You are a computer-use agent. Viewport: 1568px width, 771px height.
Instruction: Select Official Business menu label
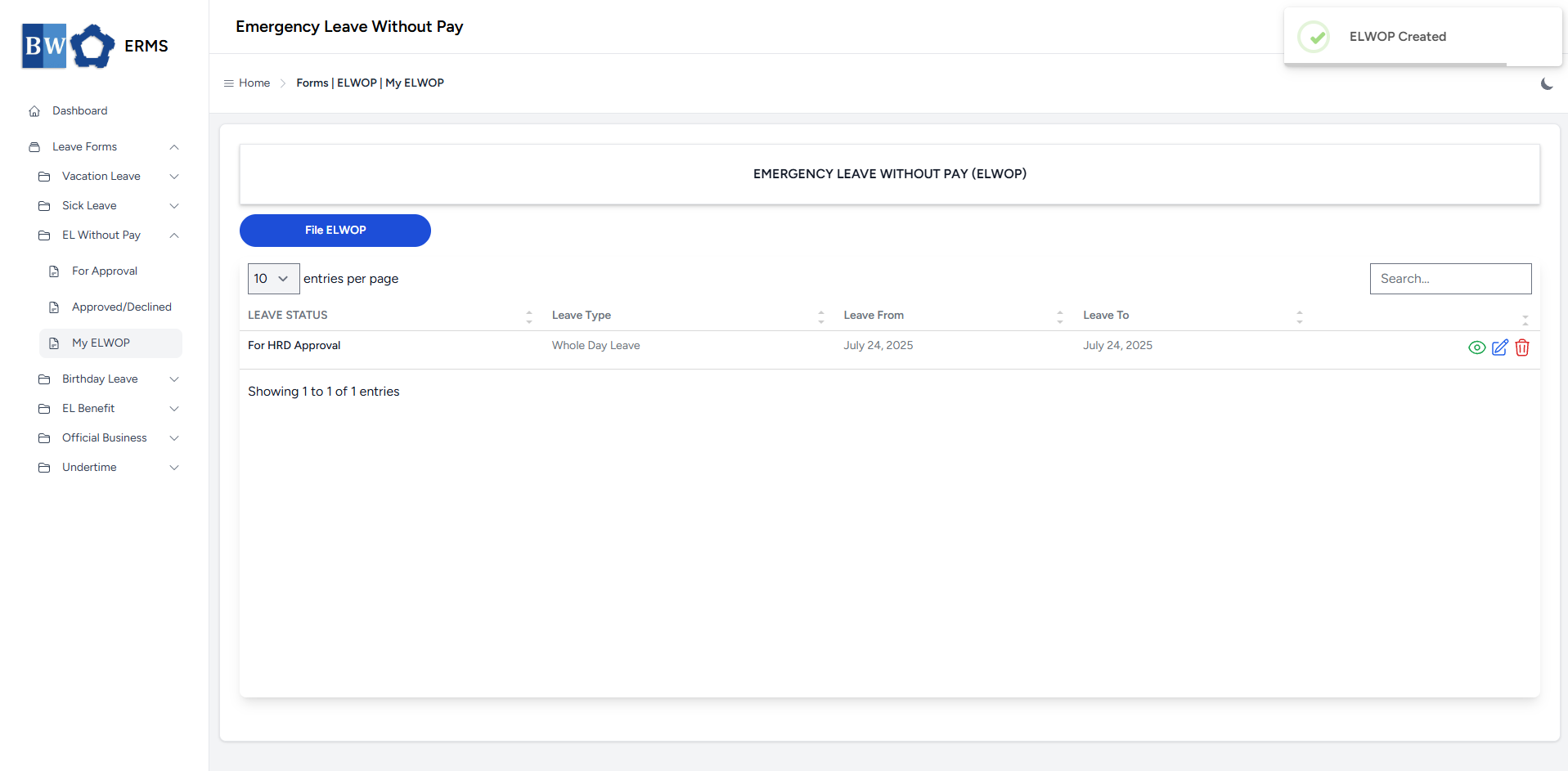[105, 438]
